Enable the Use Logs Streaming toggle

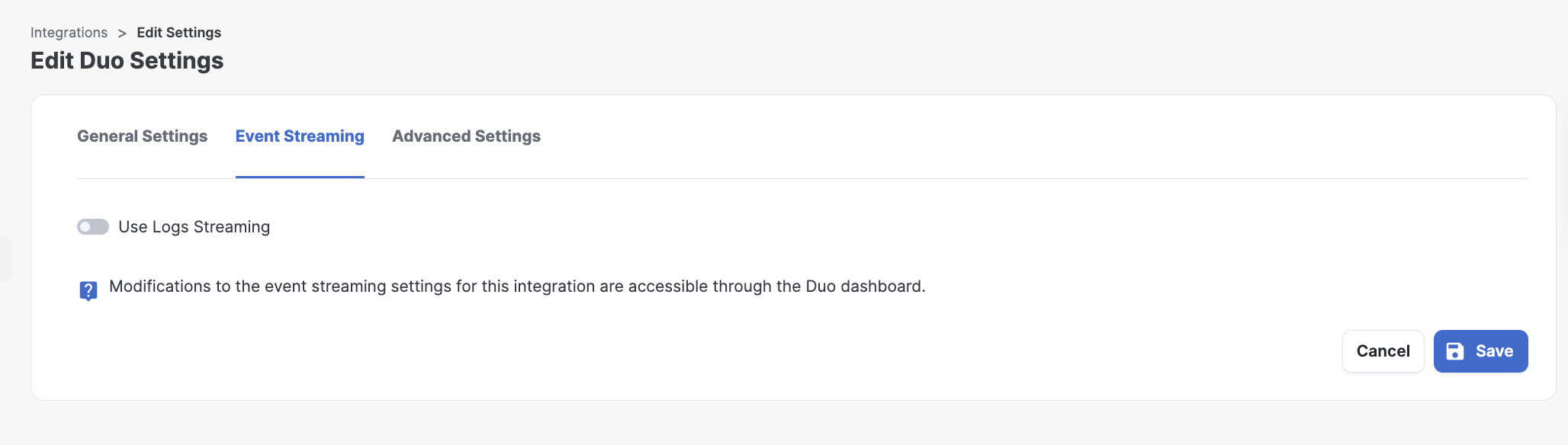(x=93, y=227)
